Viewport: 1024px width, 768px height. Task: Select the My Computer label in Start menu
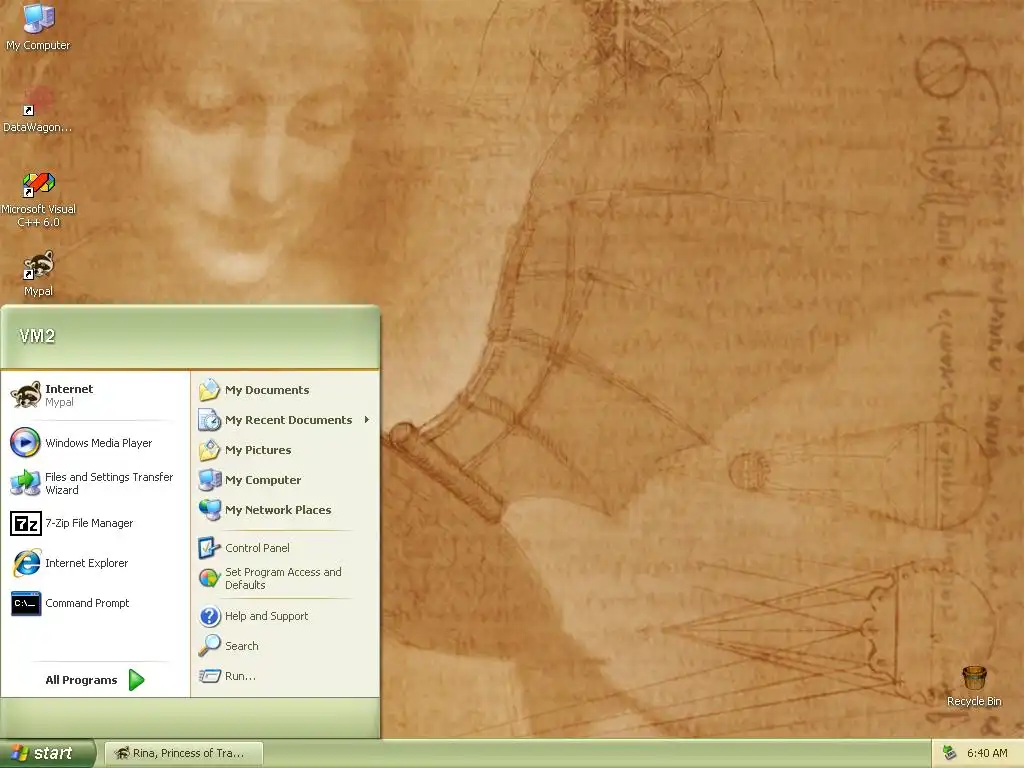(x=263, y=480)
